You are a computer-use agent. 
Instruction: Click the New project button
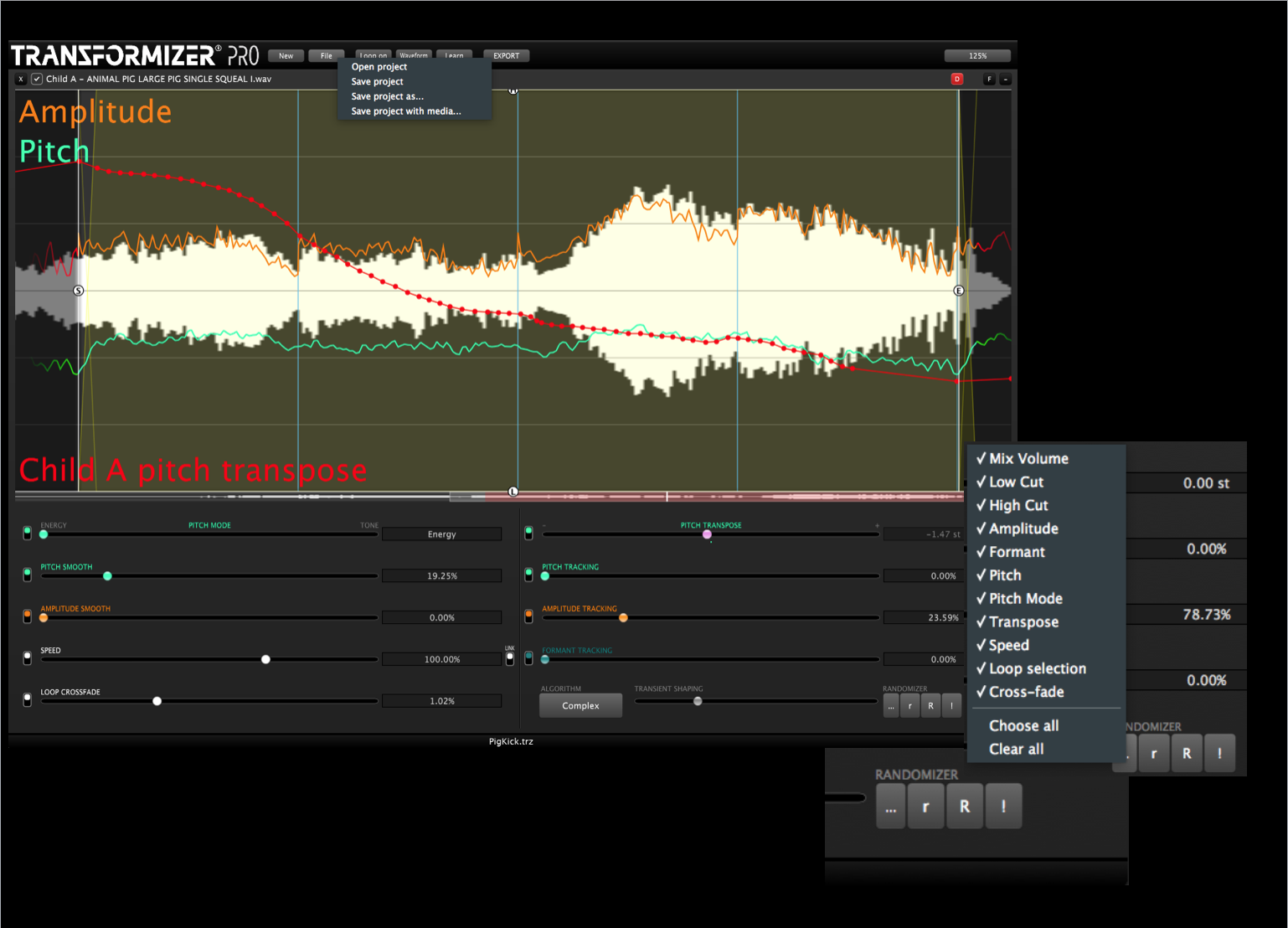[286, 55]
